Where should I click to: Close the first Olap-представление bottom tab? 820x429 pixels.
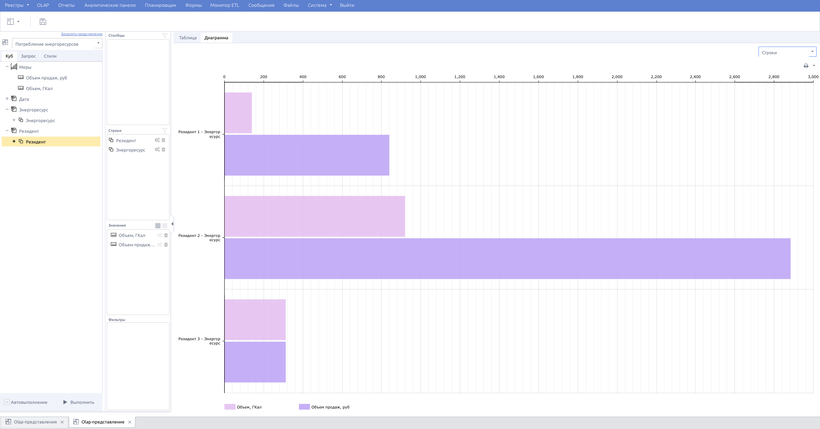tap(62, 422)
